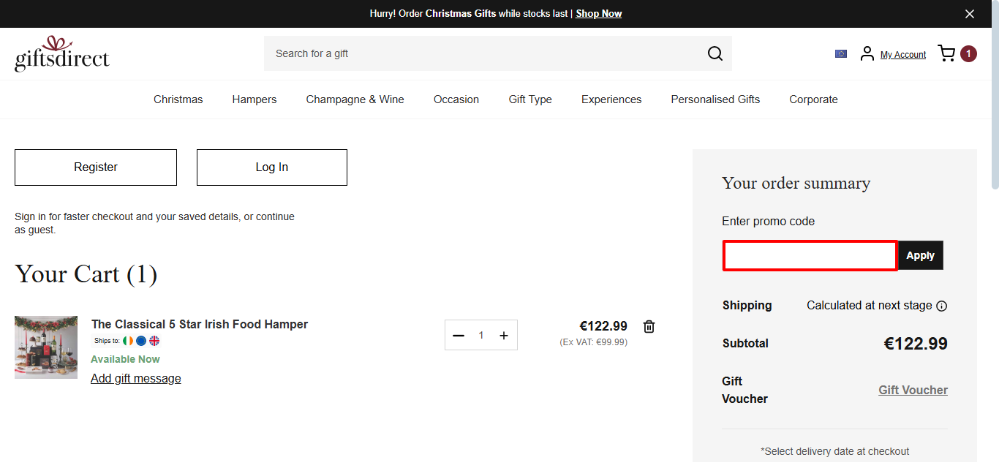Open the Christmas menu
The width and height of the screenshot is (999, 462).
[178, 99]
